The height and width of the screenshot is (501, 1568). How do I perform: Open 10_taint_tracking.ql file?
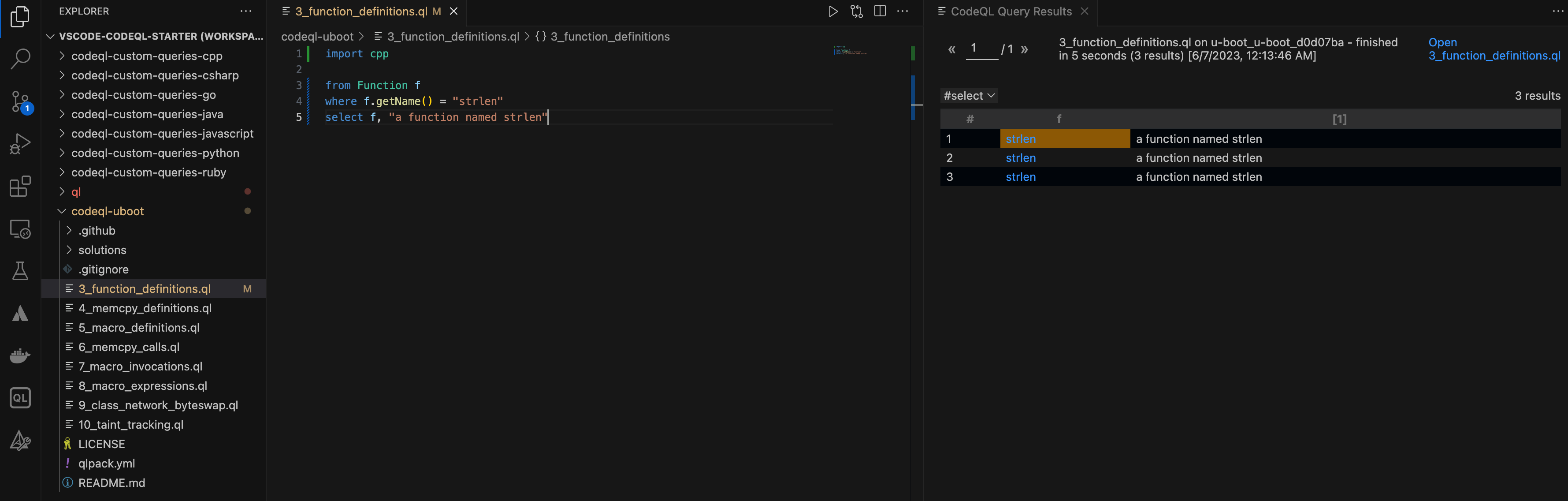click(131, 425)
